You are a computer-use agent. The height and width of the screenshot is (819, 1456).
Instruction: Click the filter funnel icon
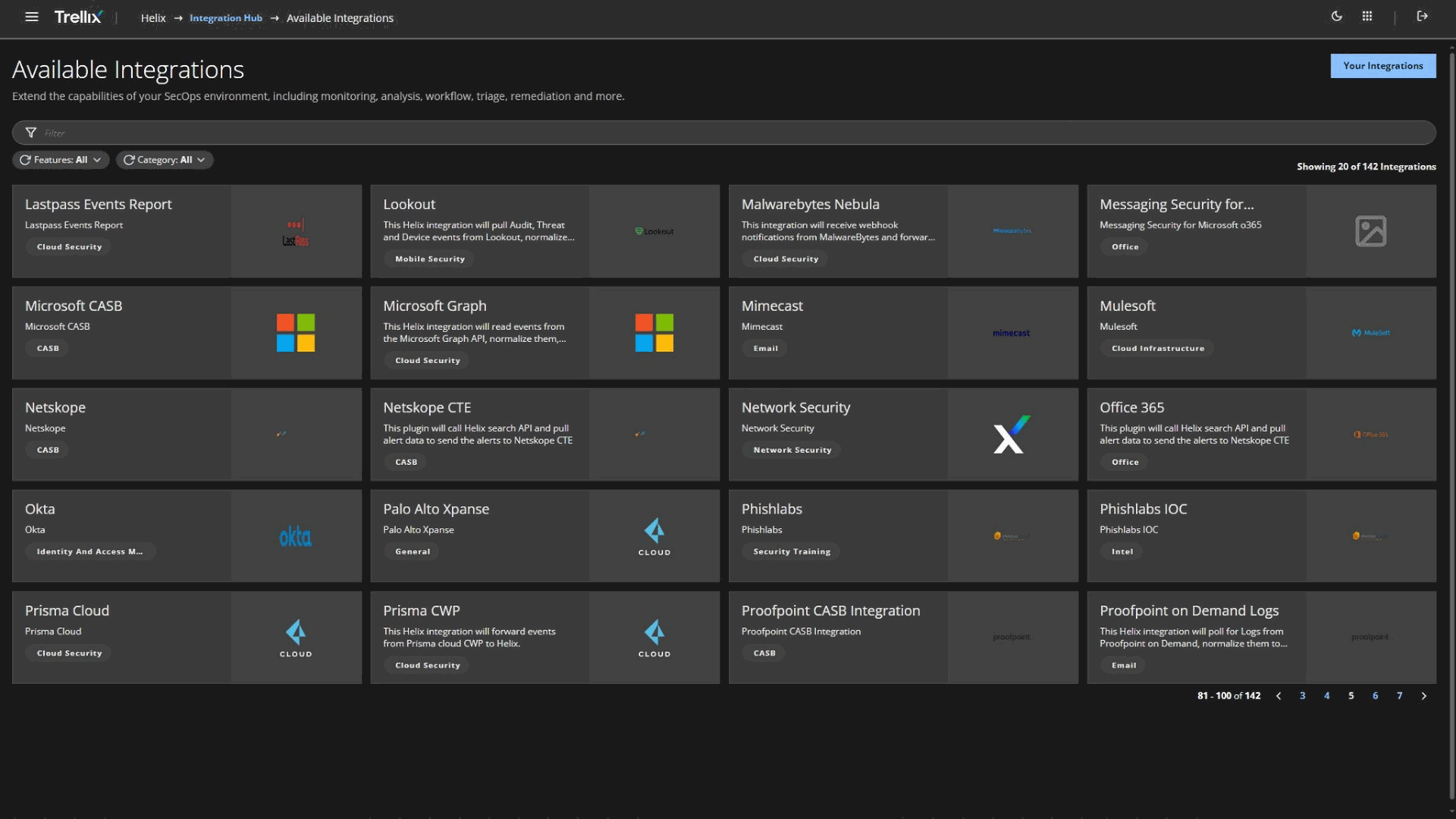point(31,133)
